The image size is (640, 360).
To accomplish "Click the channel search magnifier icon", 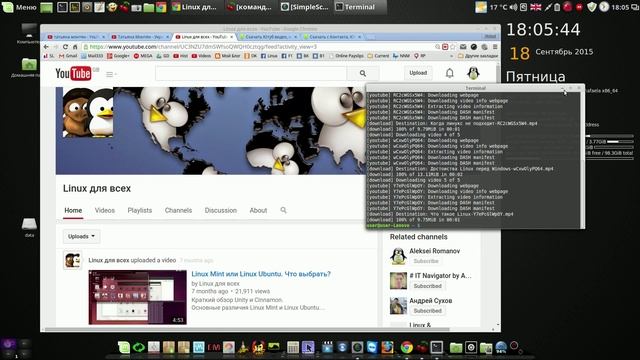I will [283, 210].
